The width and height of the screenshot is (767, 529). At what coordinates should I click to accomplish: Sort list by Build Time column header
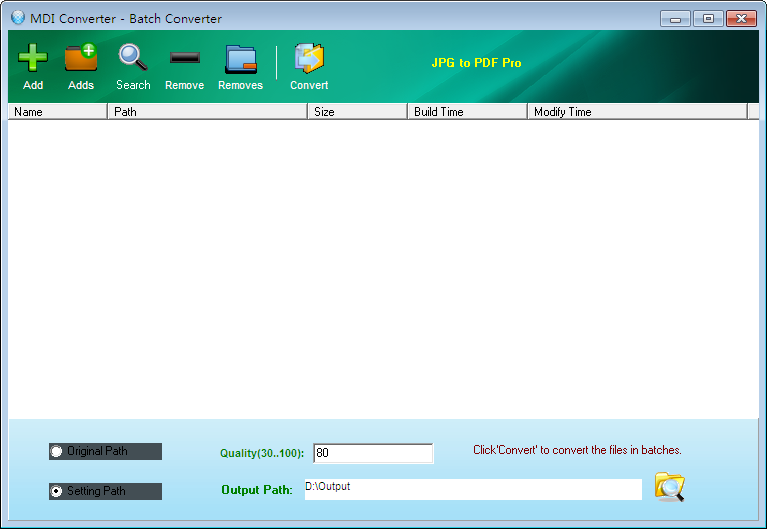[x=468, y=112]
